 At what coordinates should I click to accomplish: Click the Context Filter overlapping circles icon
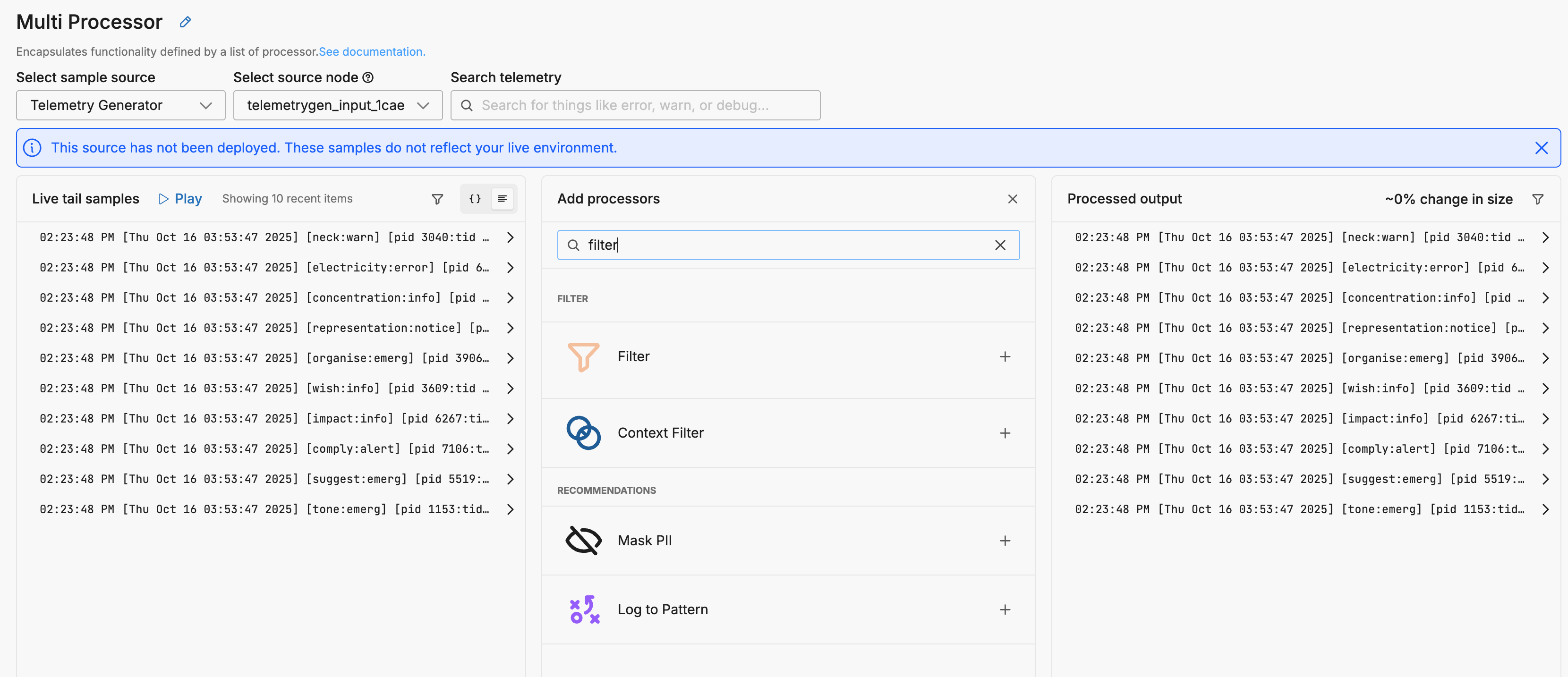click(x=582, y=433)
